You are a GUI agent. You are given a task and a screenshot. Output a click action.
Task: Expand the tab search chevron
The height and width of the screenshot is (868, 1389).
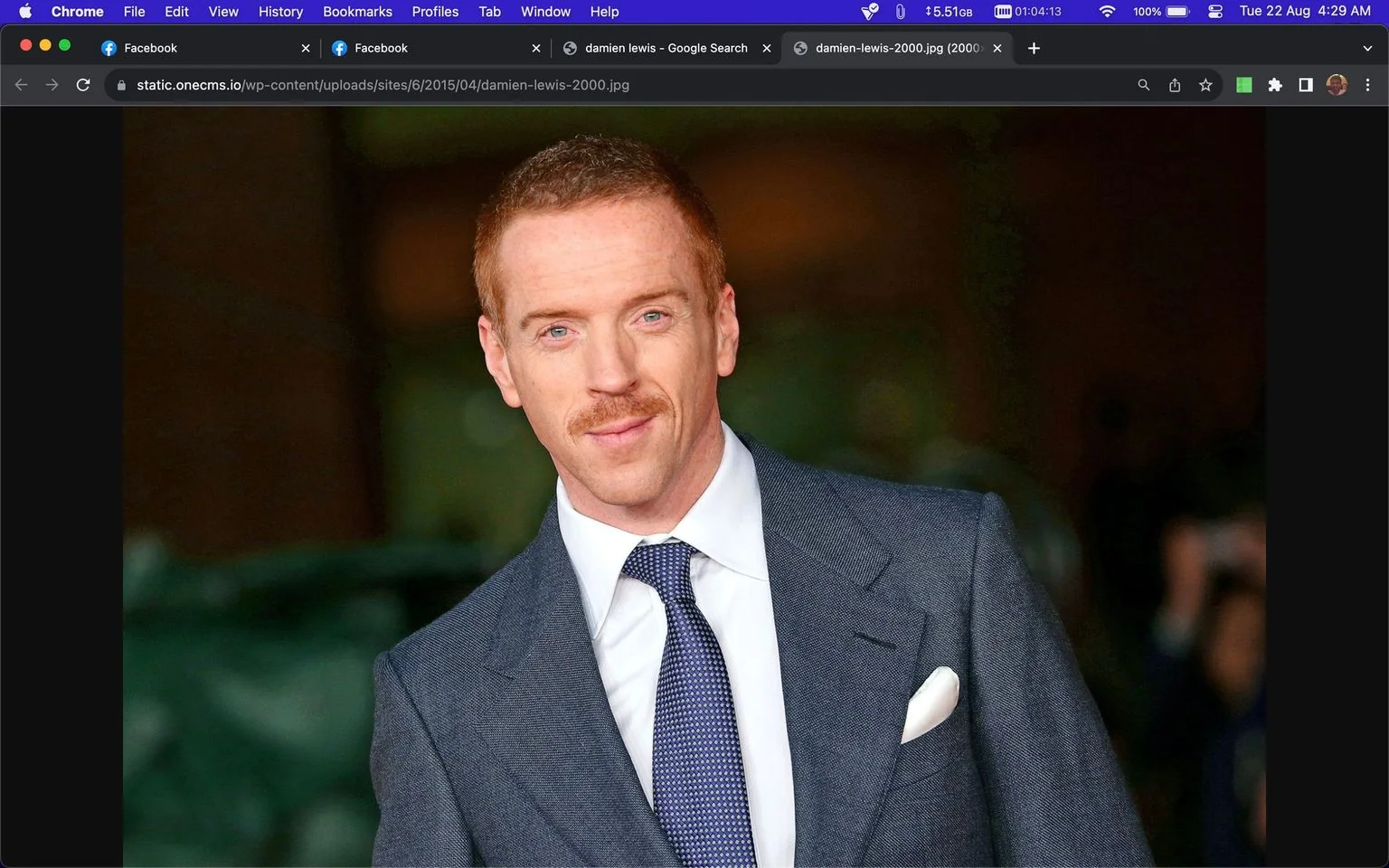1367,48
